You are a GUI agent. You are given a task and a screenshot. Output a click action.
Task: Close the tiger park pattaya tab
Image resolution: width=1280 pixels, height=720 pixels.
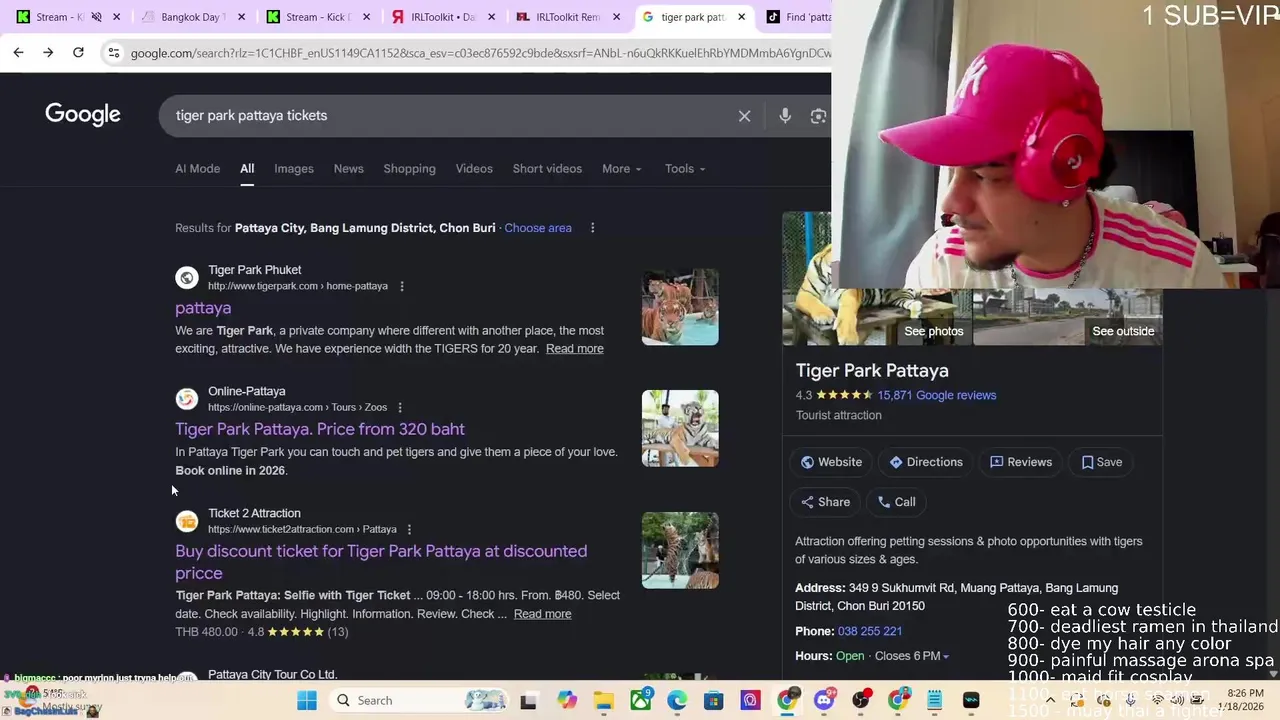[742, 17]
